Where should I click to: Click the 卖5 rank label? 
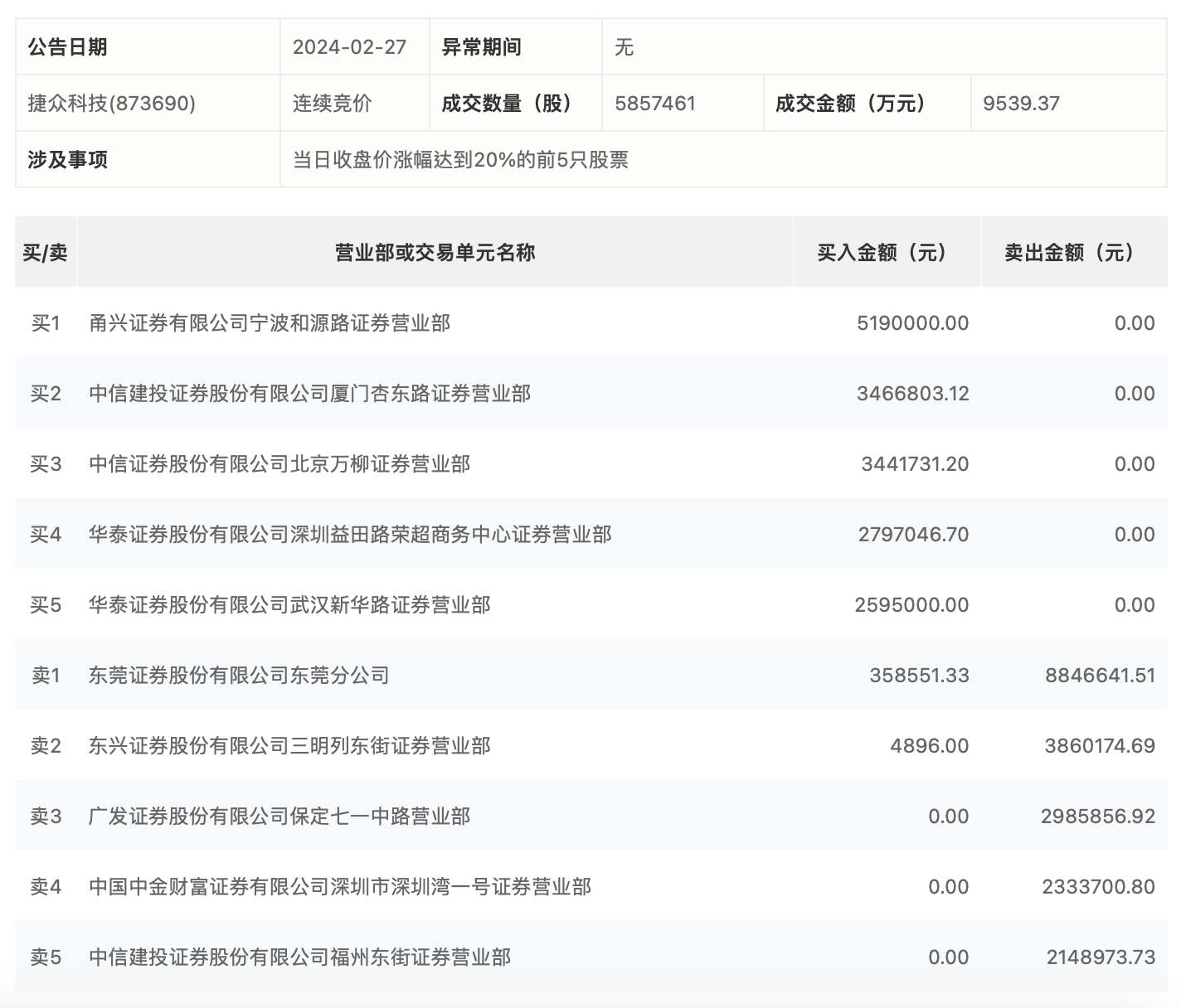click(46, 957)
